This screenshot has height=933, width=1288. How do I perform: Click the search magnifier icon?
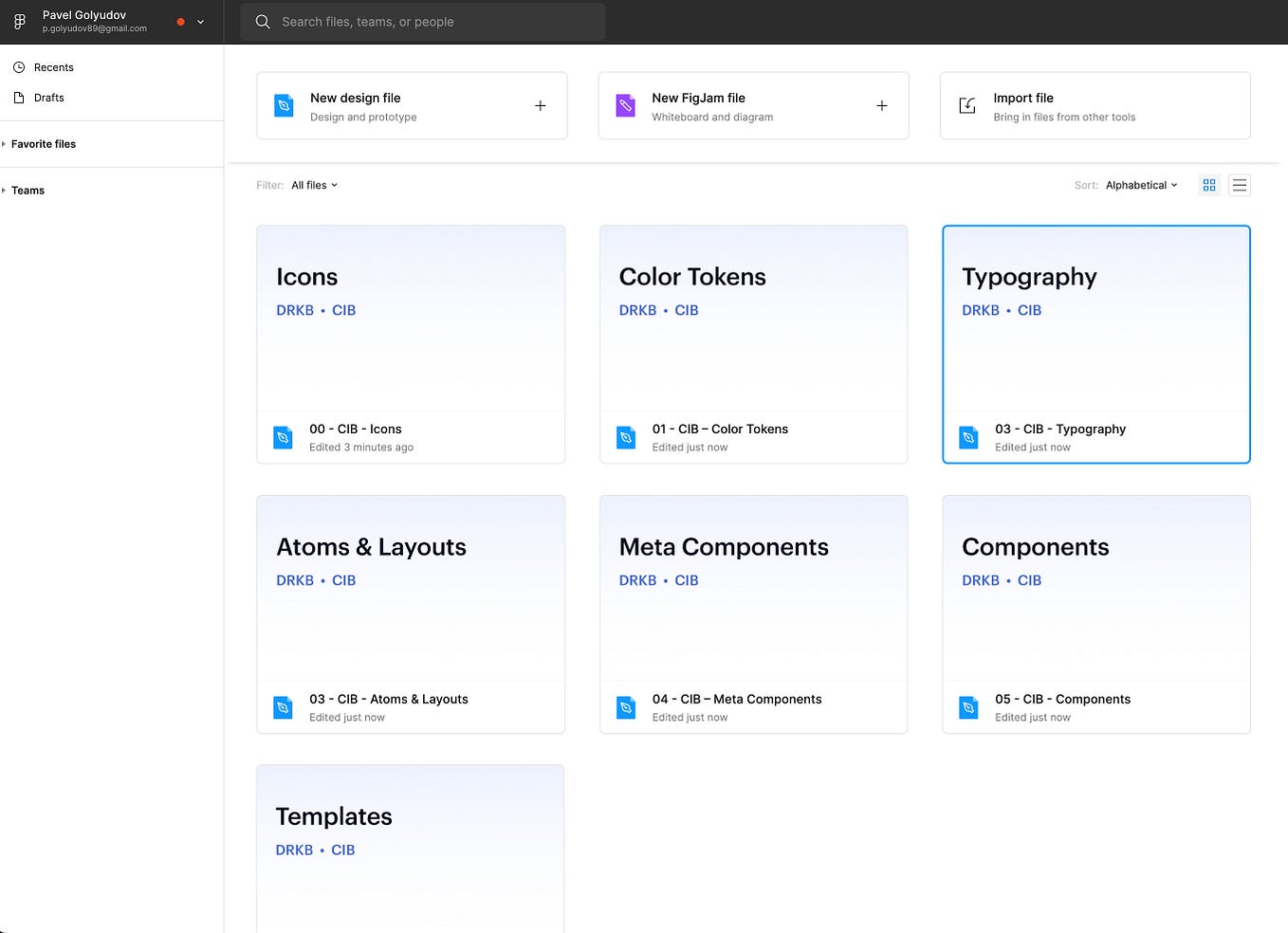point(263,21)
